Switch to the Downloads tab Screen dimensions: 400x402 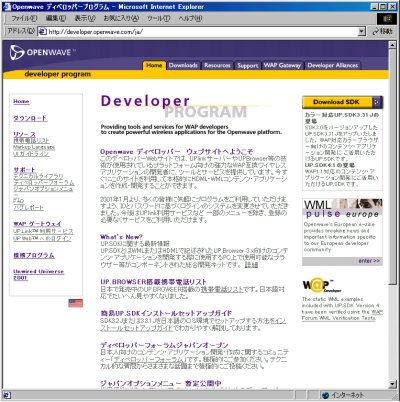[x=183, y=65]
